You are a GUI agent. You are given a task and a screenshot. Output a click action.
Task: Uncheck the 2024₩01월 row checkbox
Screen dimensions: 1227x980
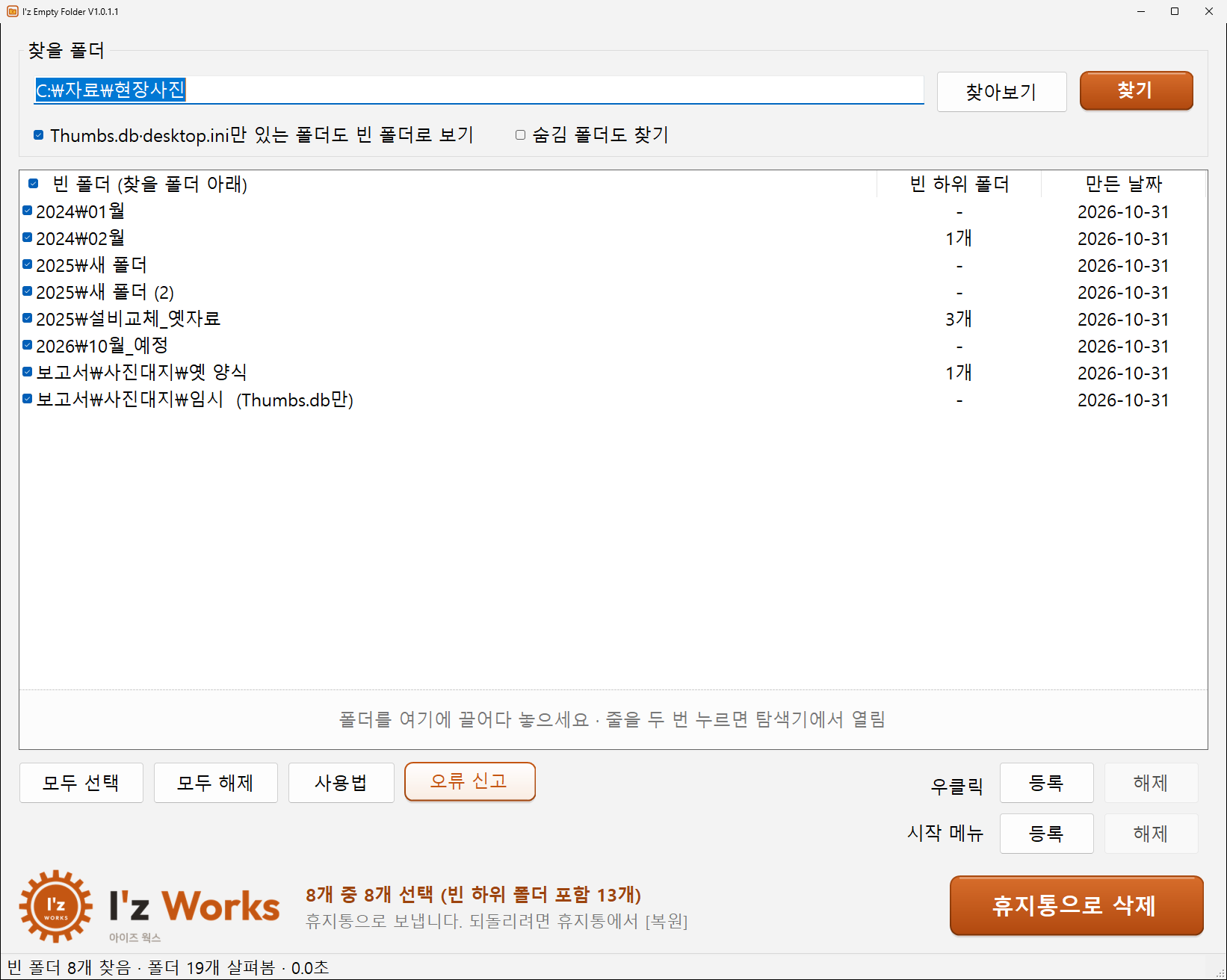[x=27, y=211]
